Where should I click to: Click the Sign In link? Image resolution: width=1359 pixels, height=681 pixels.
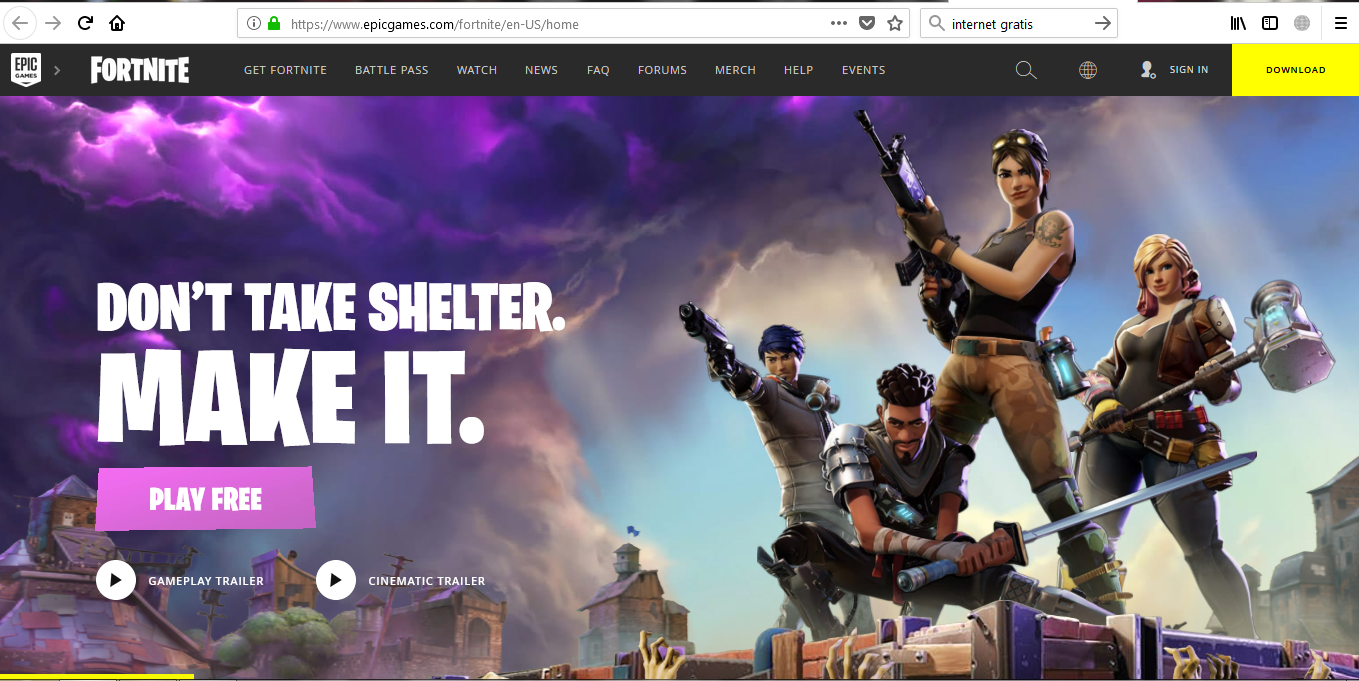pyautogui.click(x=1188, y=70)
